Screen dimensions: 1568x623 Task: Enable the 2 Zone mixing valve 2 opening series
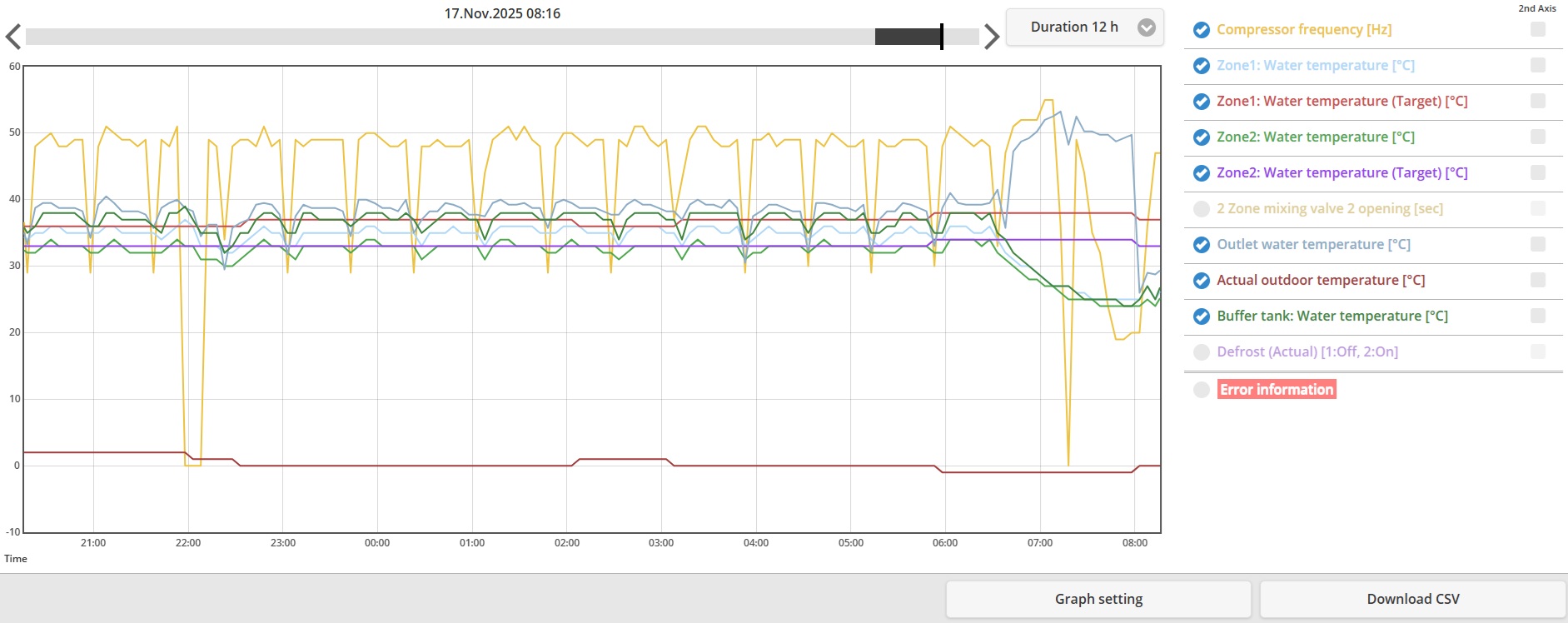(1201, 209)
